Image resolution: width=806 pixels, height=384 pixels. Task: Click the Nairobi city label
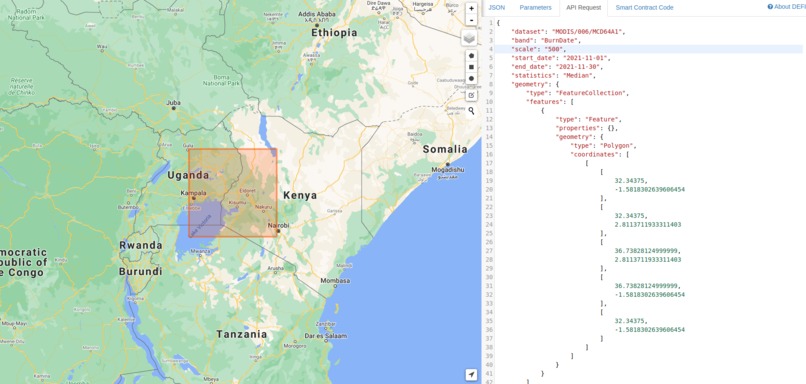[x=279, y=226]
